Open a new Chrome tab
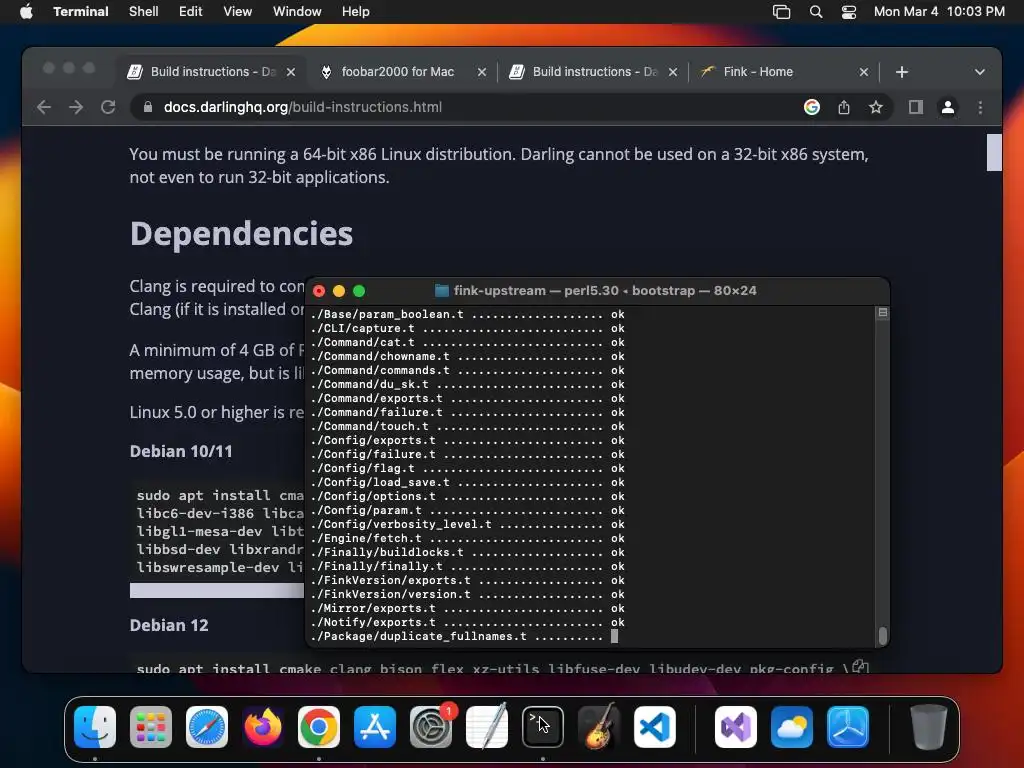The height and width of the screenshot is (768, 1024). coord(902,72)
